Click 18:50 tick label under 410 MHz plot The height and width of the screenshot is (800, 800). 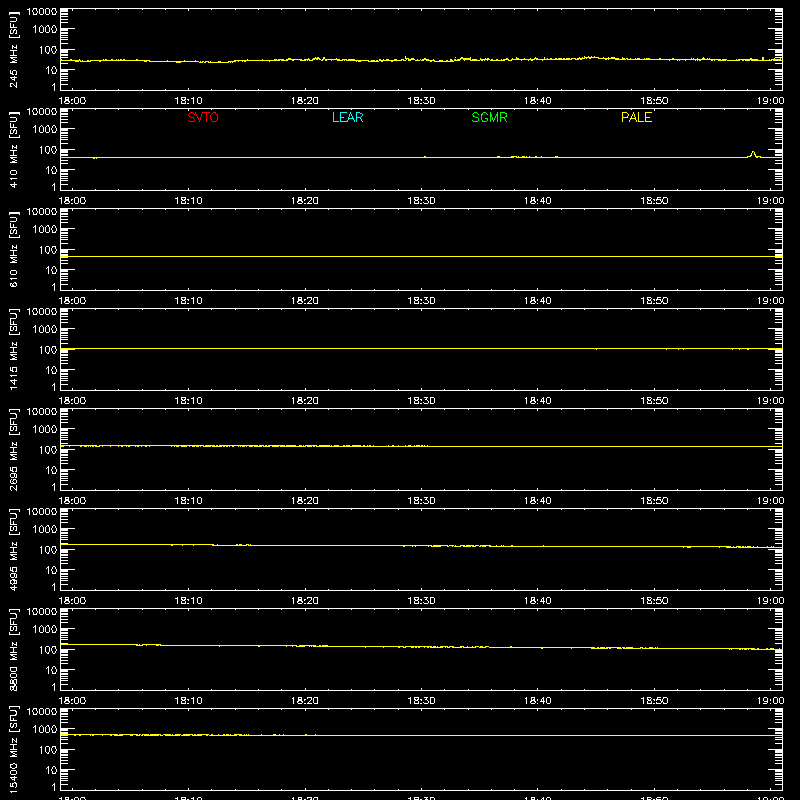[655, 201]
